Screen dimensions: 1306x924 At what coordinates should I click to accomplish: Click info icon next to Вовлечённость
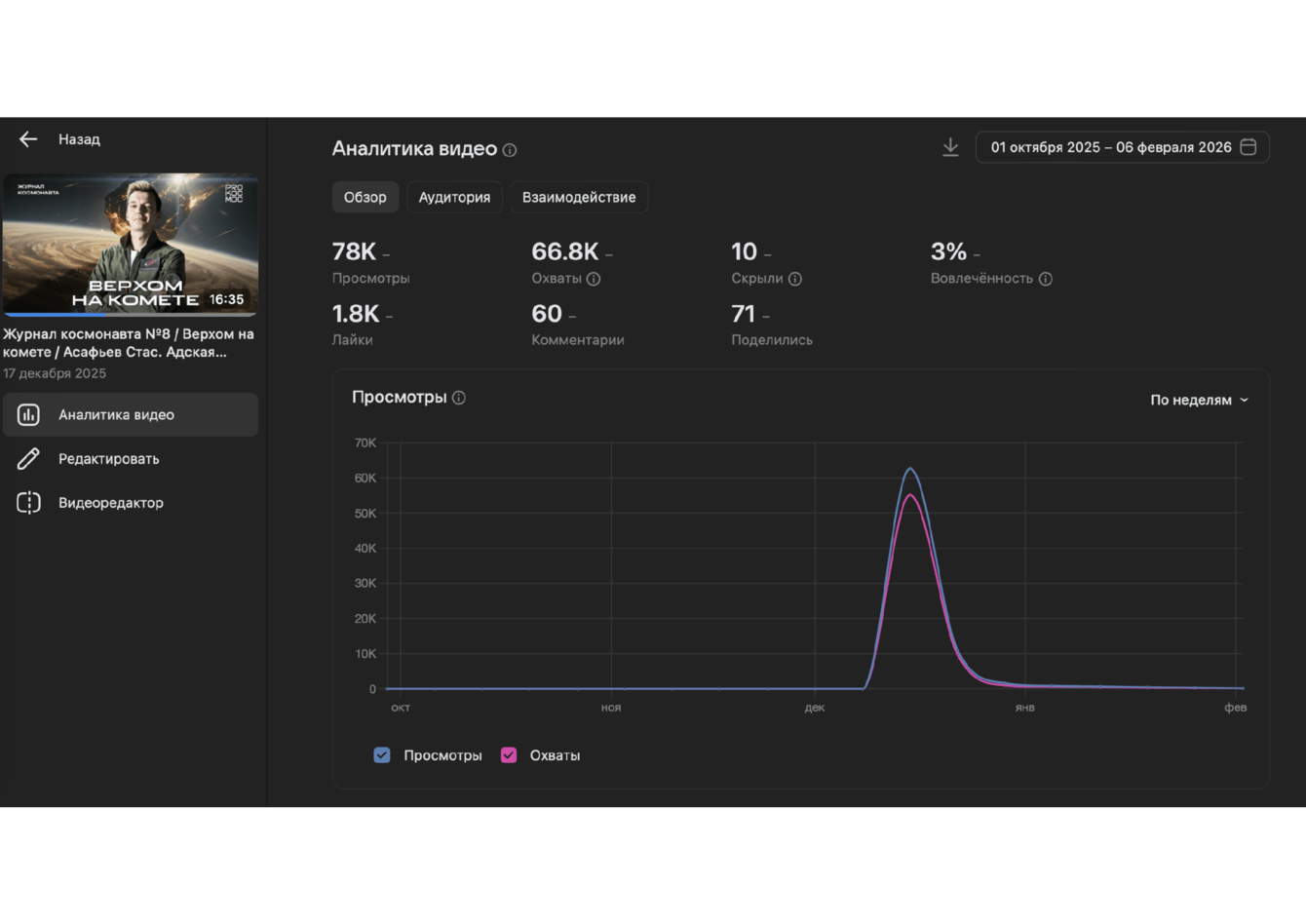point(1046,279)
